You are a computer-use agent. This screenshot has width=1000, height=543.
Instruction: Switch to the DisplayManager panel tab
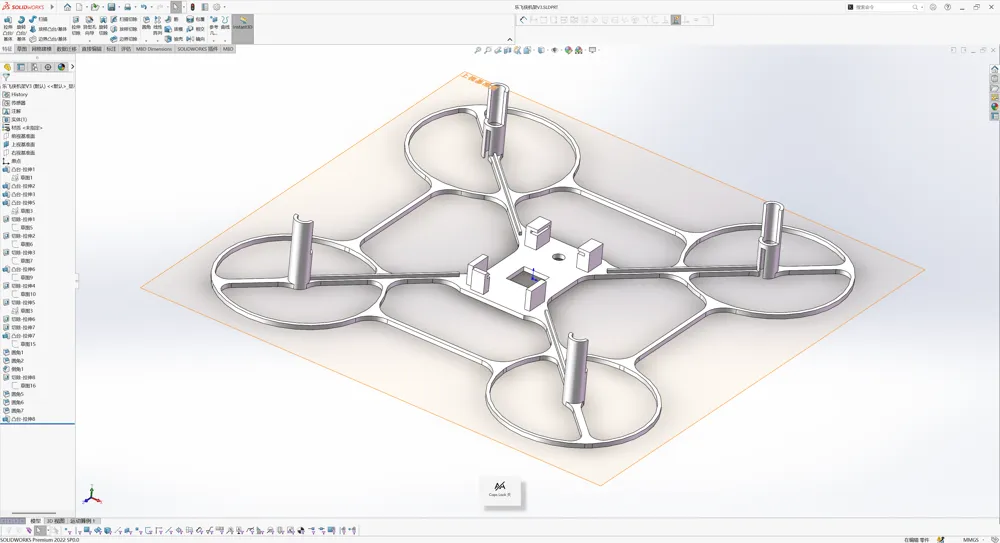tap(61, 66)
